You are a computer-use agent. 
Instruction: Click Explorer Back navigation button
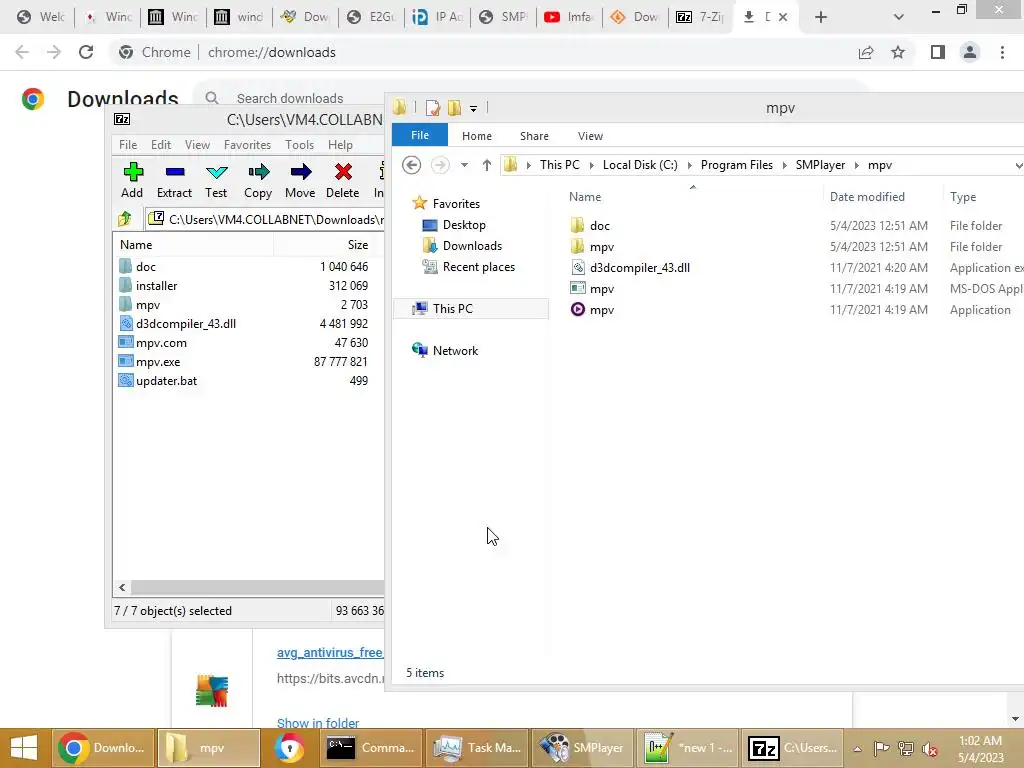click(411, 165)
